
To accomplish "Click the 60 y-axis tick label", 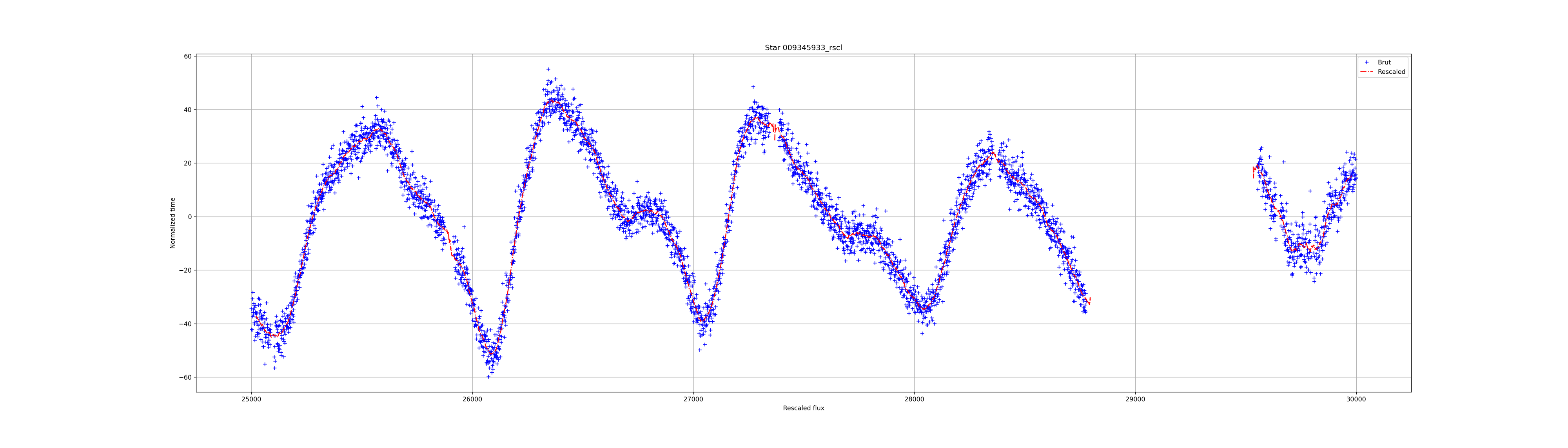I will click(187, 56).
